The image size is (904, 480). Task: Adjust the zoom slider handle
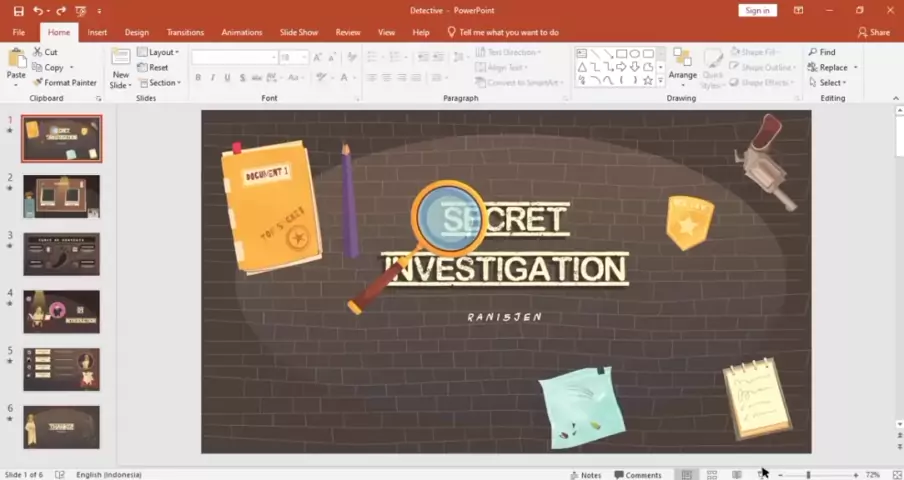(x=808, y=475)
